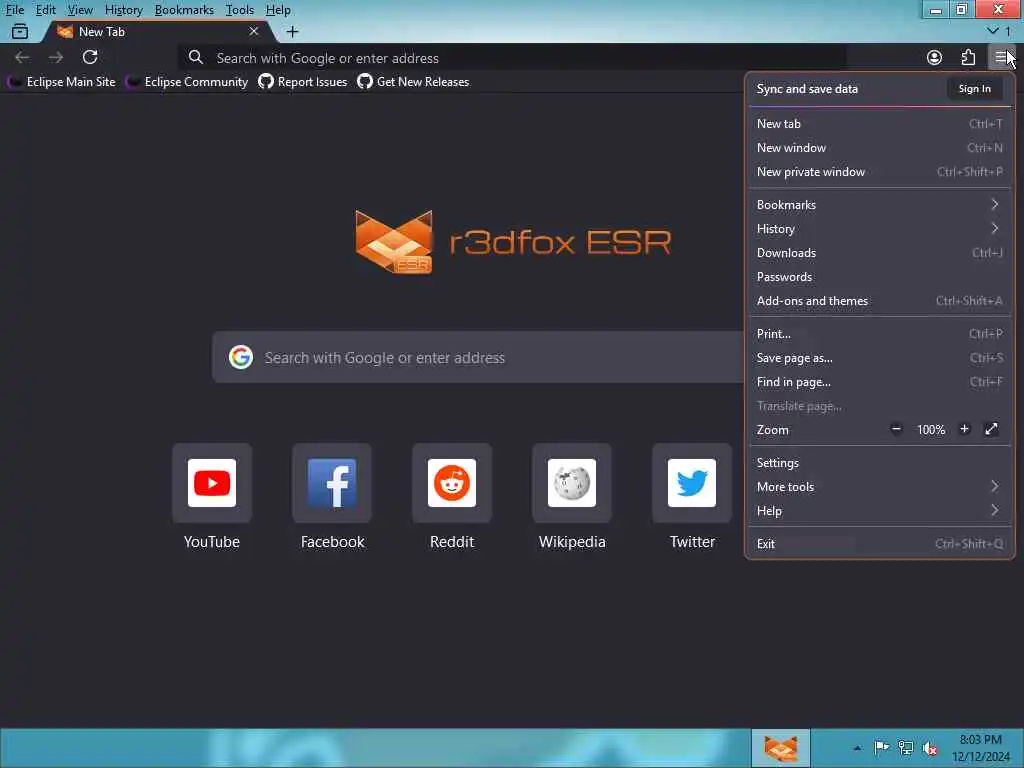Choose Exit in the app menu
This screenshot has height=768, width=1024.
point(879,544)
